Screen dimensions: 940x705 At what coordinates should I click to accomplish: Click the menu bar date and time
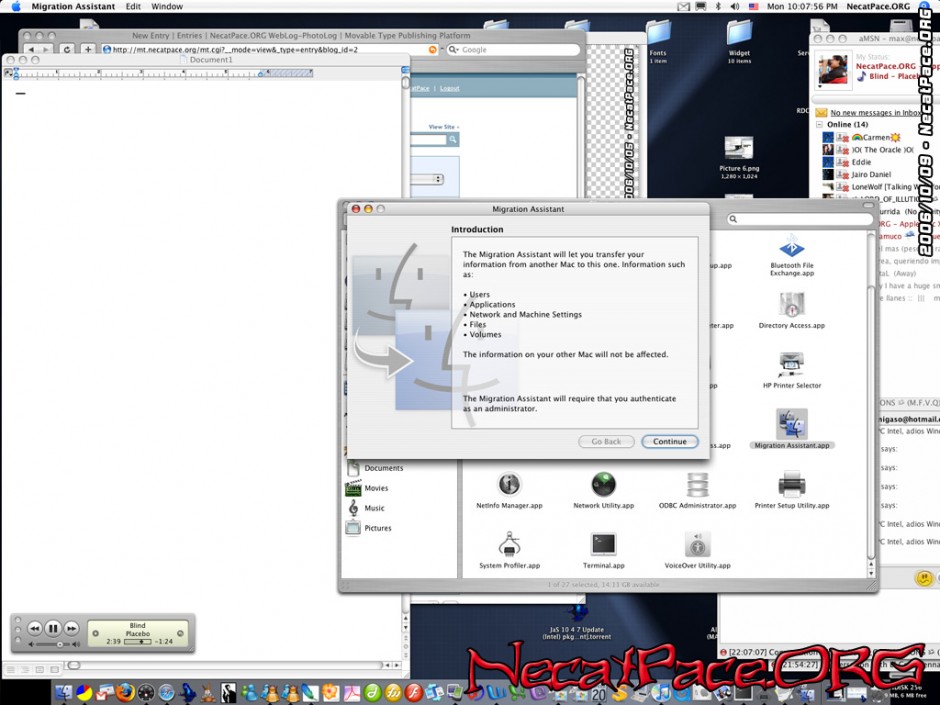tap(802, 6)
